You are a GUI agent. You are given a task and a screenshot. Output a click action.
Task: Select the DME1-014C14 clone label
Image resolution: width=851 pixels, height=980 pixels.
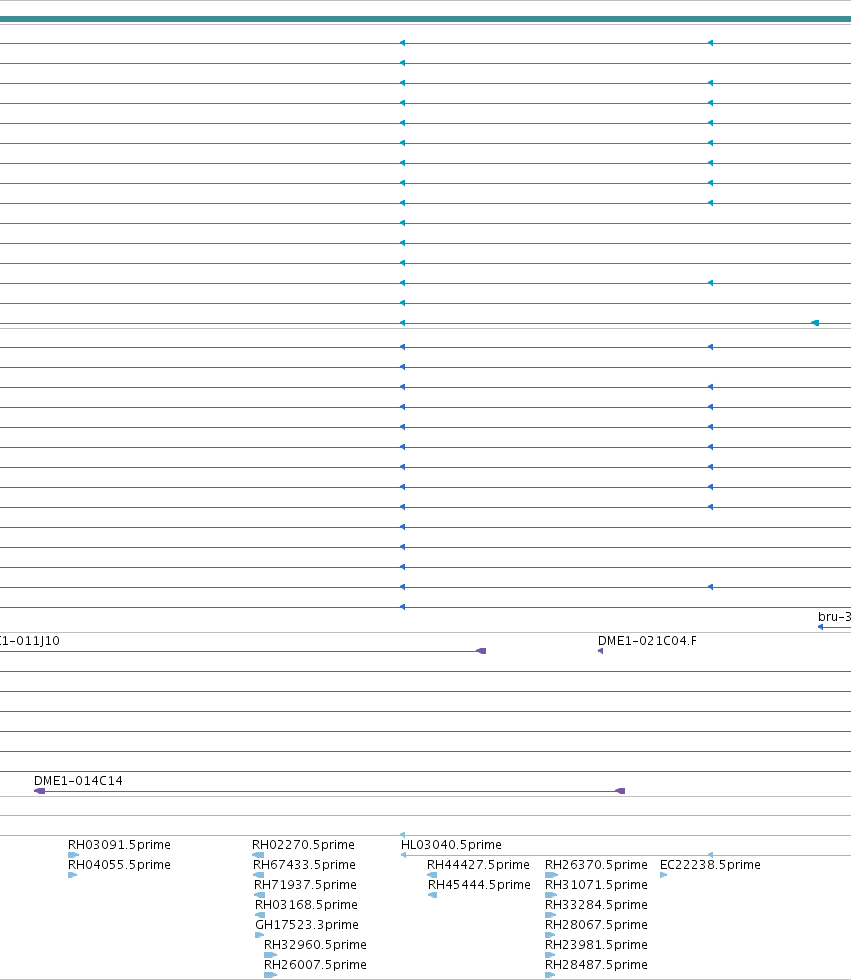click(78, 781)
